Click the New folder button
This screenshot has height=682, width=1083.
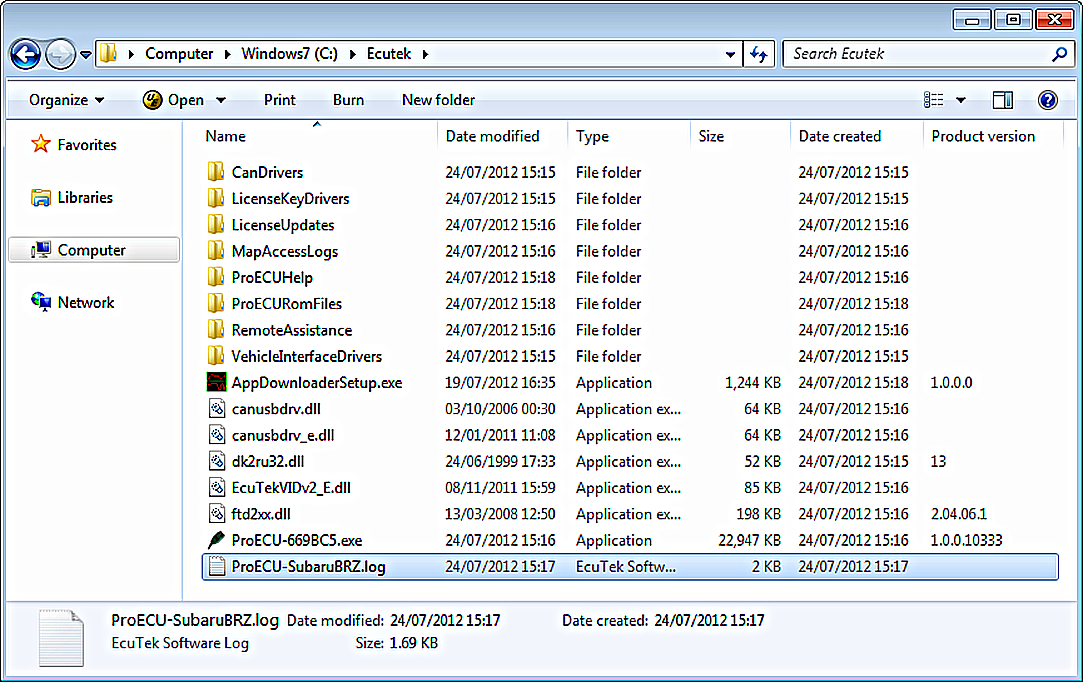pyautogui.click(x=438, y=100)
